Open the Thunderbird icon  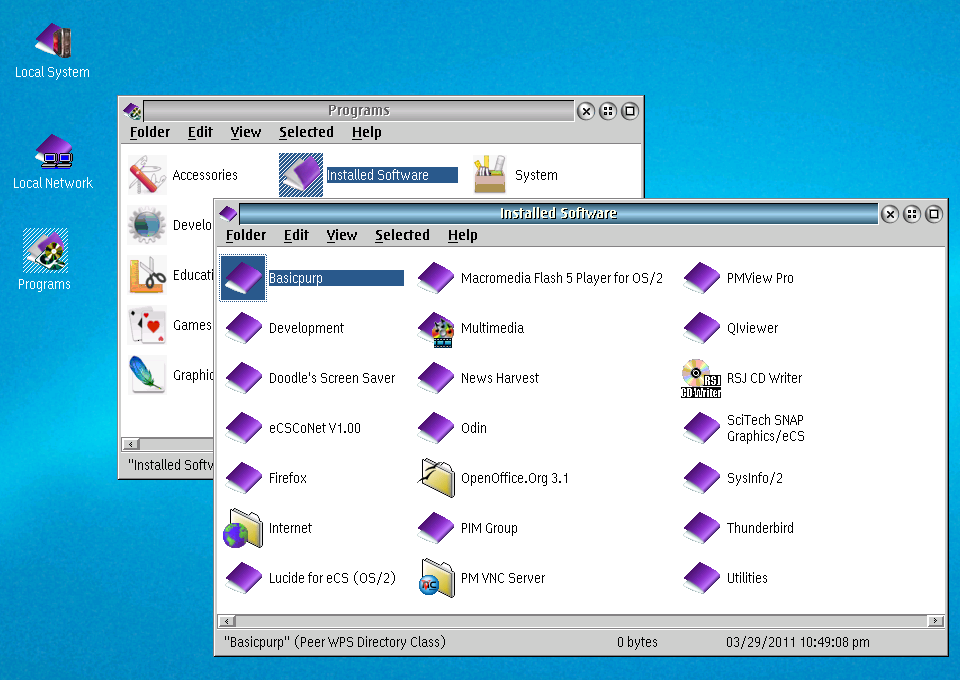click(x=701, y=528)
